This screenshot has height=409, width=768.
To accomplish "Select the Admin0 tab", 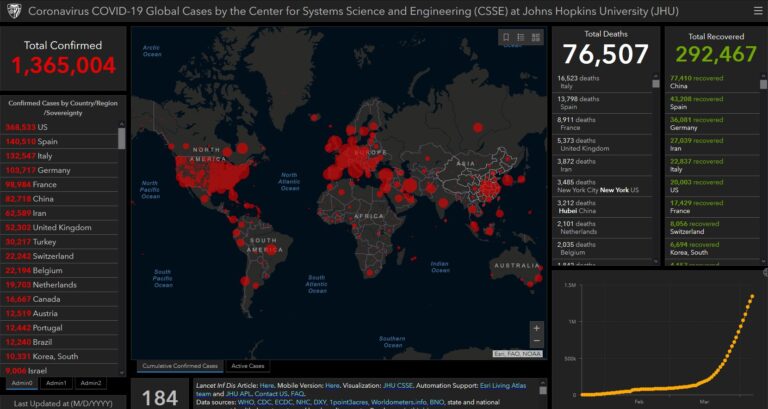I will [22, 383].
